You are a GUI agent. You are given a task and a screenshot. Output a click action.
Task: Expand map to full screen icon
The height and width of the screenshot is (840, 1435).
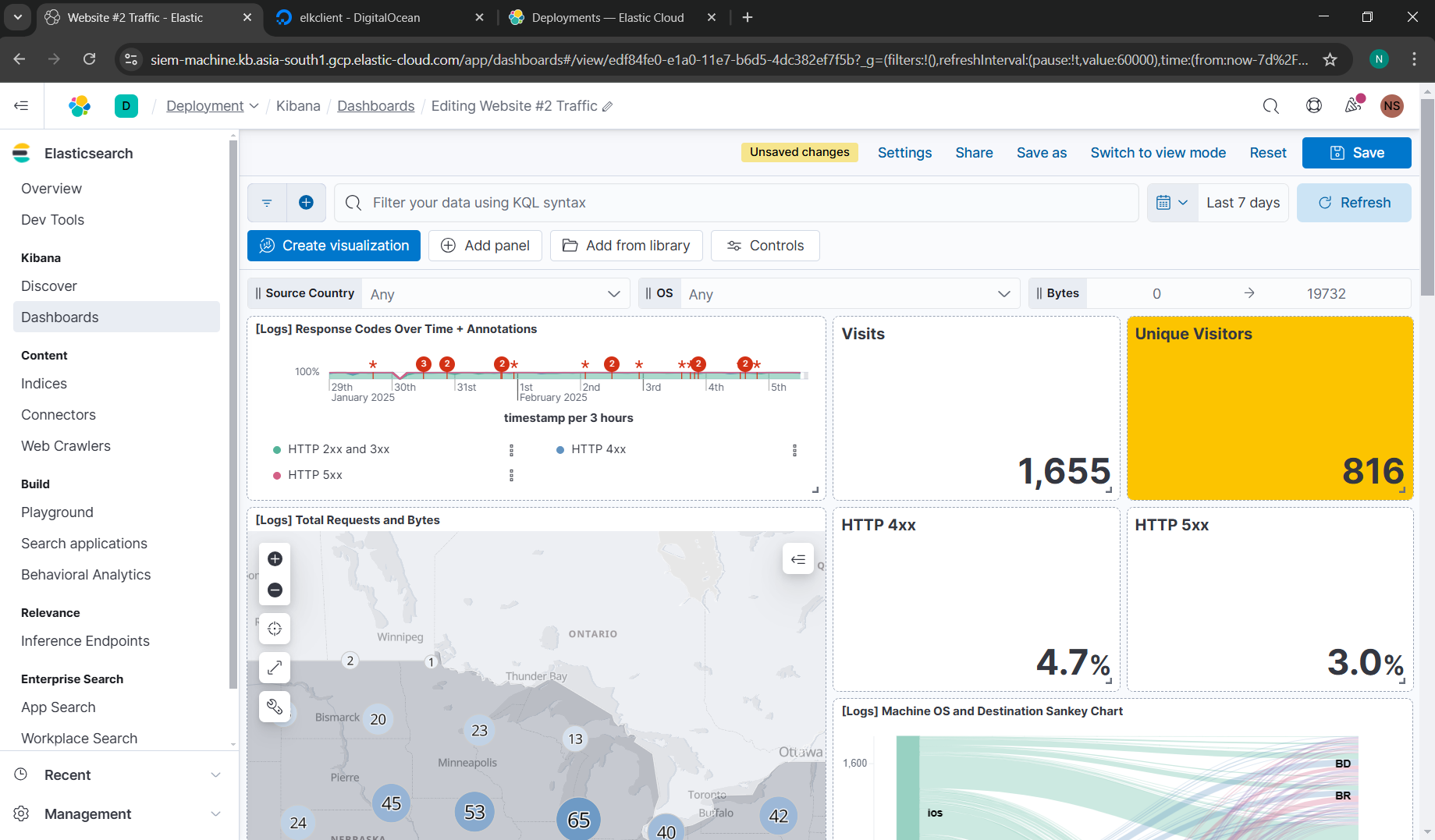coord(275,668)
